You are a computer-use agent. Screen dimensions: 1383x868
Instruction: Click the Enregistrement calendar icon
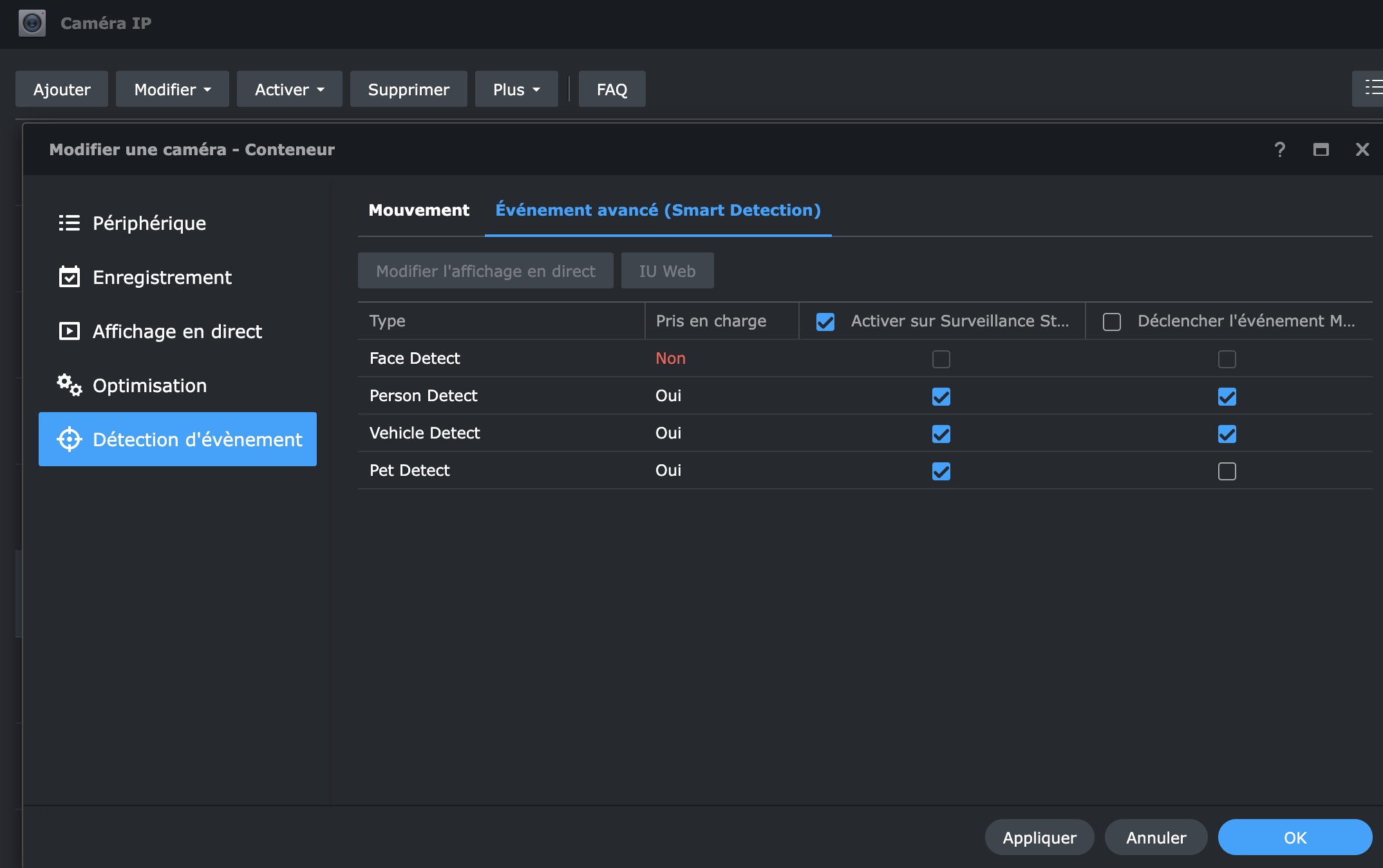click(x=69, y=277)
